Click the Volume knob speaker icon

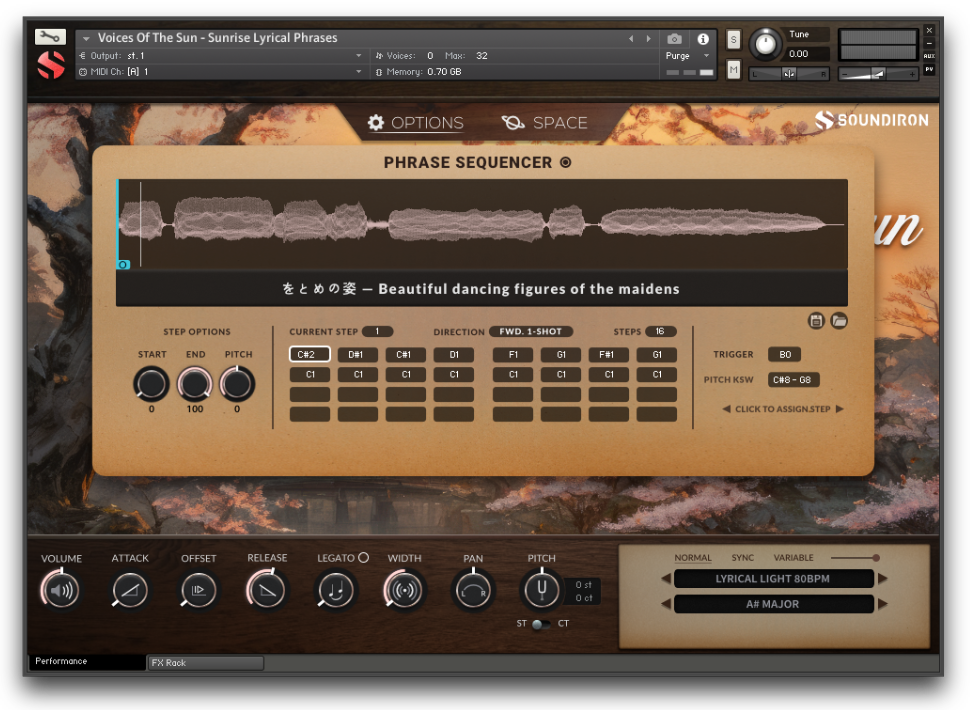61,591
